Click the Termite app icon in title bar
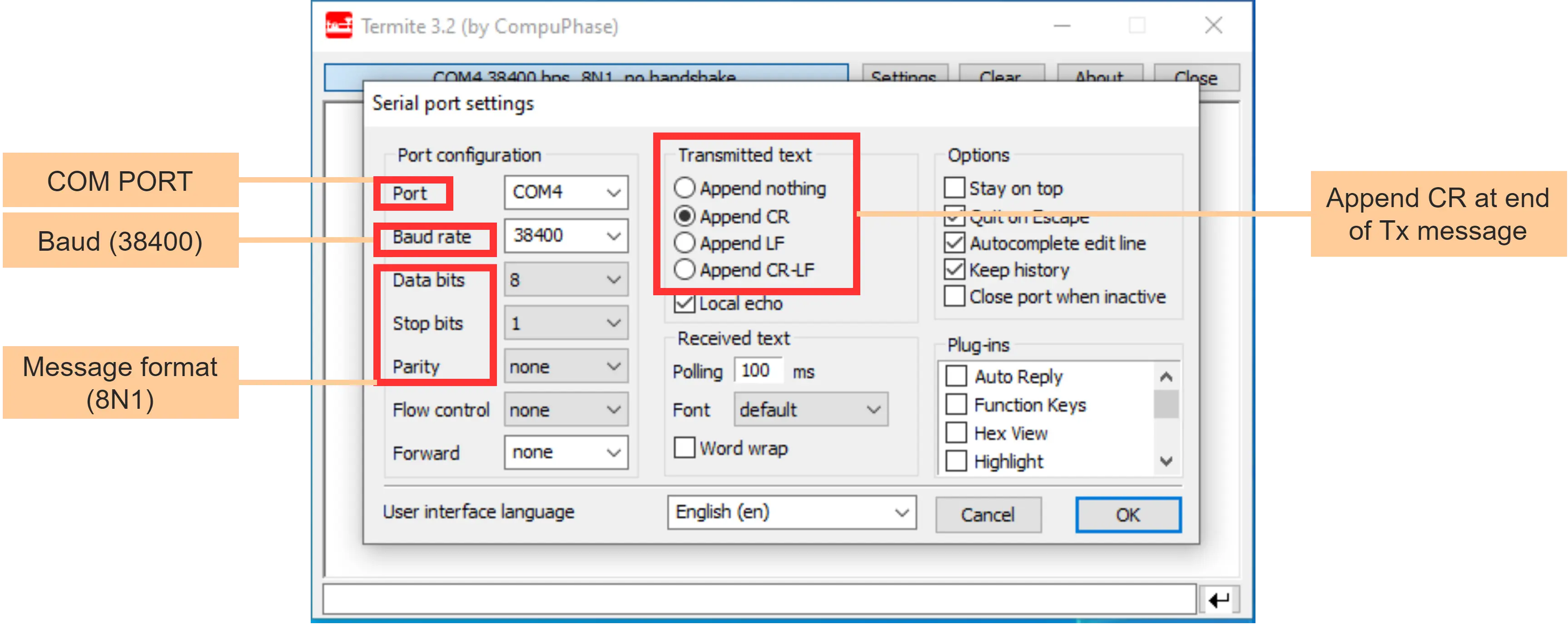This screenshot has height=625, width=1568. click(x=338, y=25)
